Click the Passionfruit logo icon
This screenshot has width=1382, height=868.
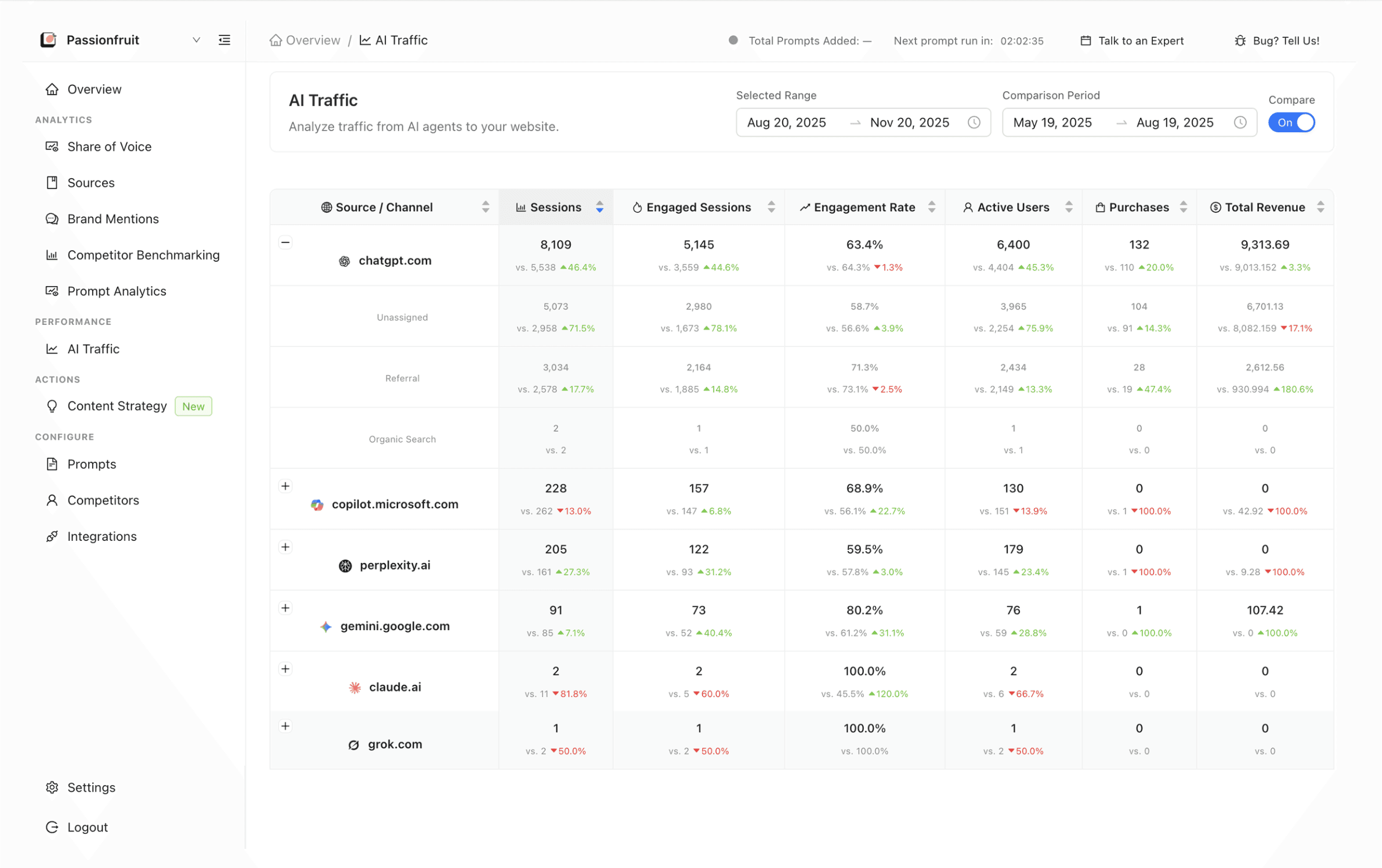(x=49, y=39)
